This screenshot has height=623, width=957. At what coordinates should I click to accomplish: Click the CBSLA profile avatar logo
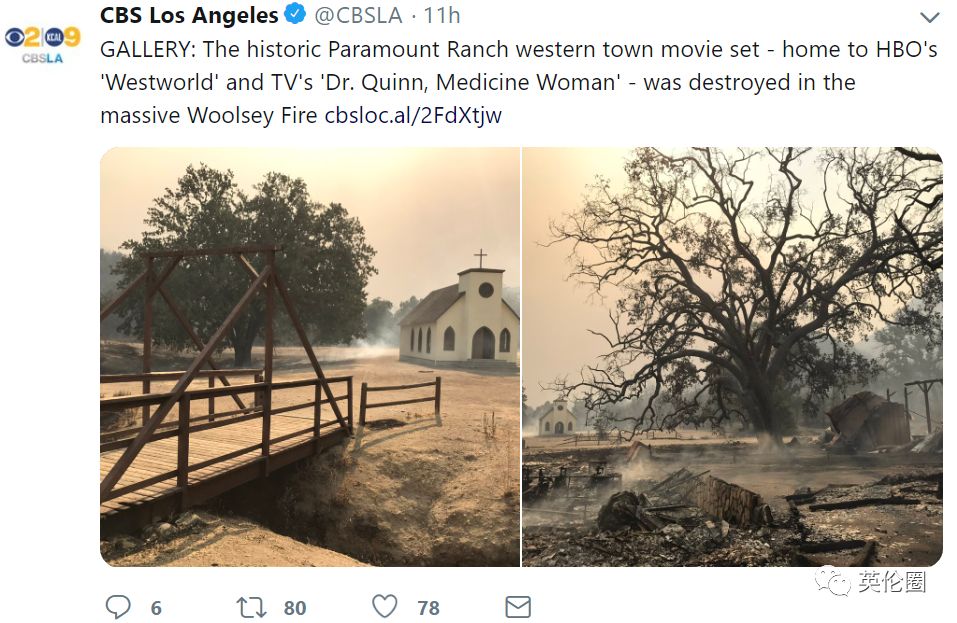pyautogui.click(x=43, y=44)
